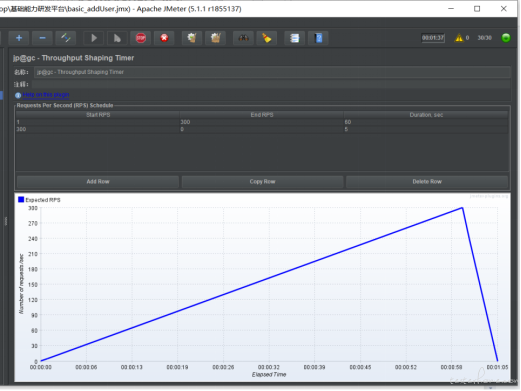Click the green running status indicator
Screen dimensions: 521x391
(x=506, y=38)
